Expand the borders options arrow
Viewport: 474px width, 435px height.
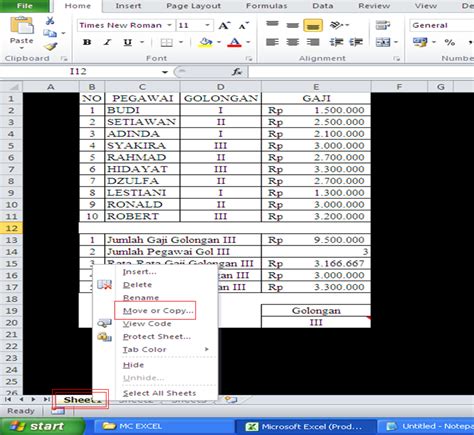(181, 42)
